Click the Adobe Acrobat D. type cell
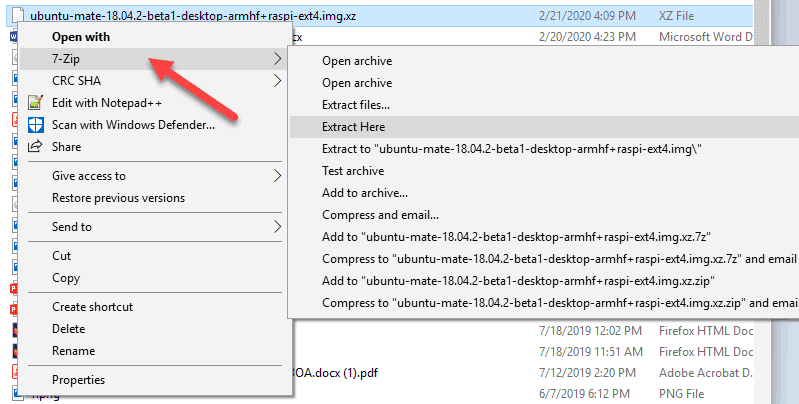 click(705, 372)
